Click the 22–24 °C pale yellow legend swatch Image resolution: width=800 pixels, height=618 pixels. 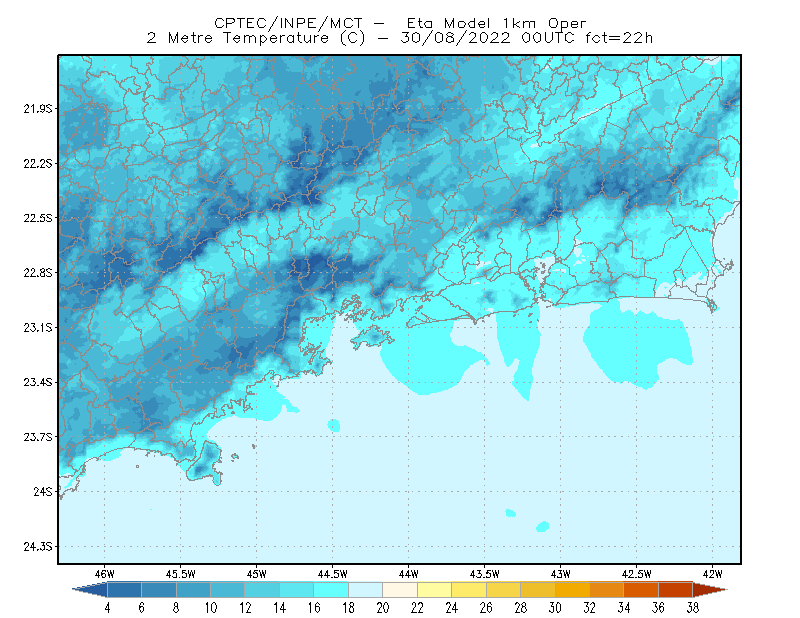click(x=435, y=590)
